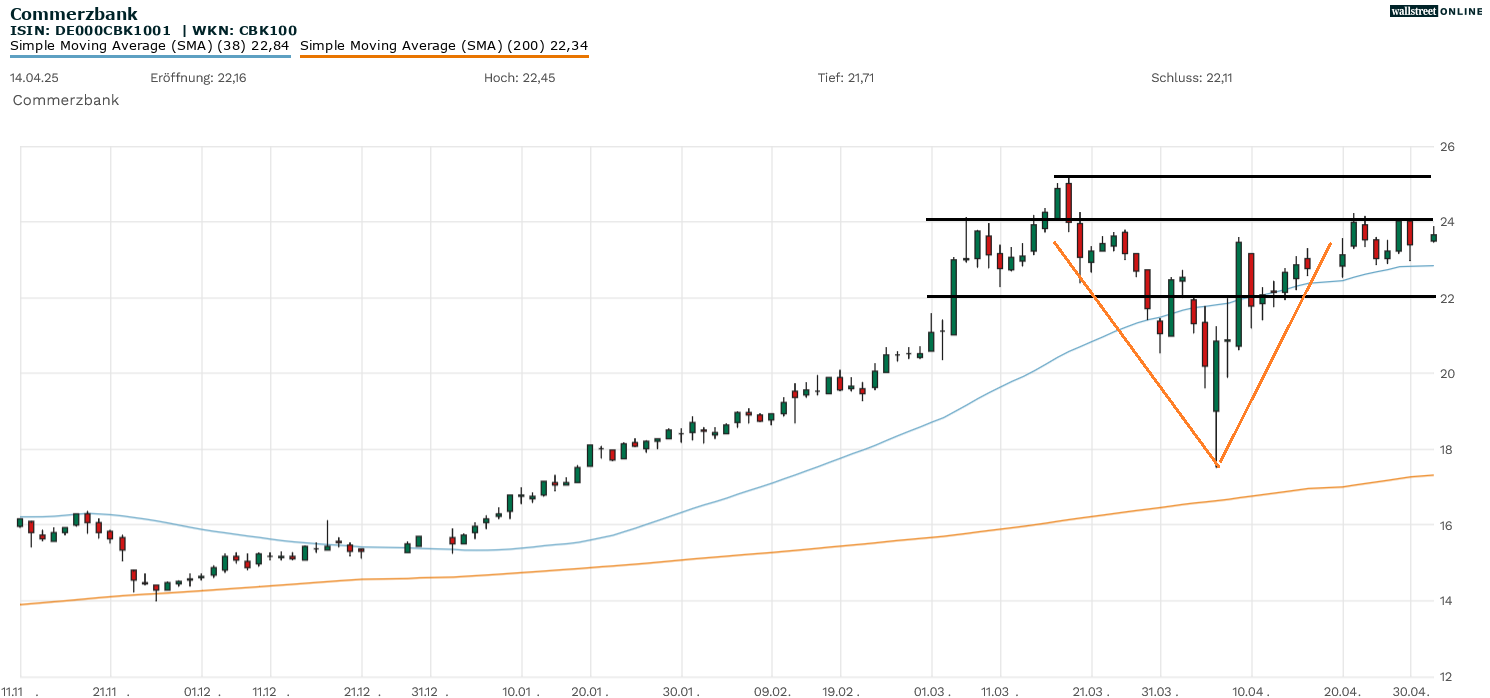1490x698 pixels.
Task: Click the 19.02. date axis label
Action: (839, 691)
